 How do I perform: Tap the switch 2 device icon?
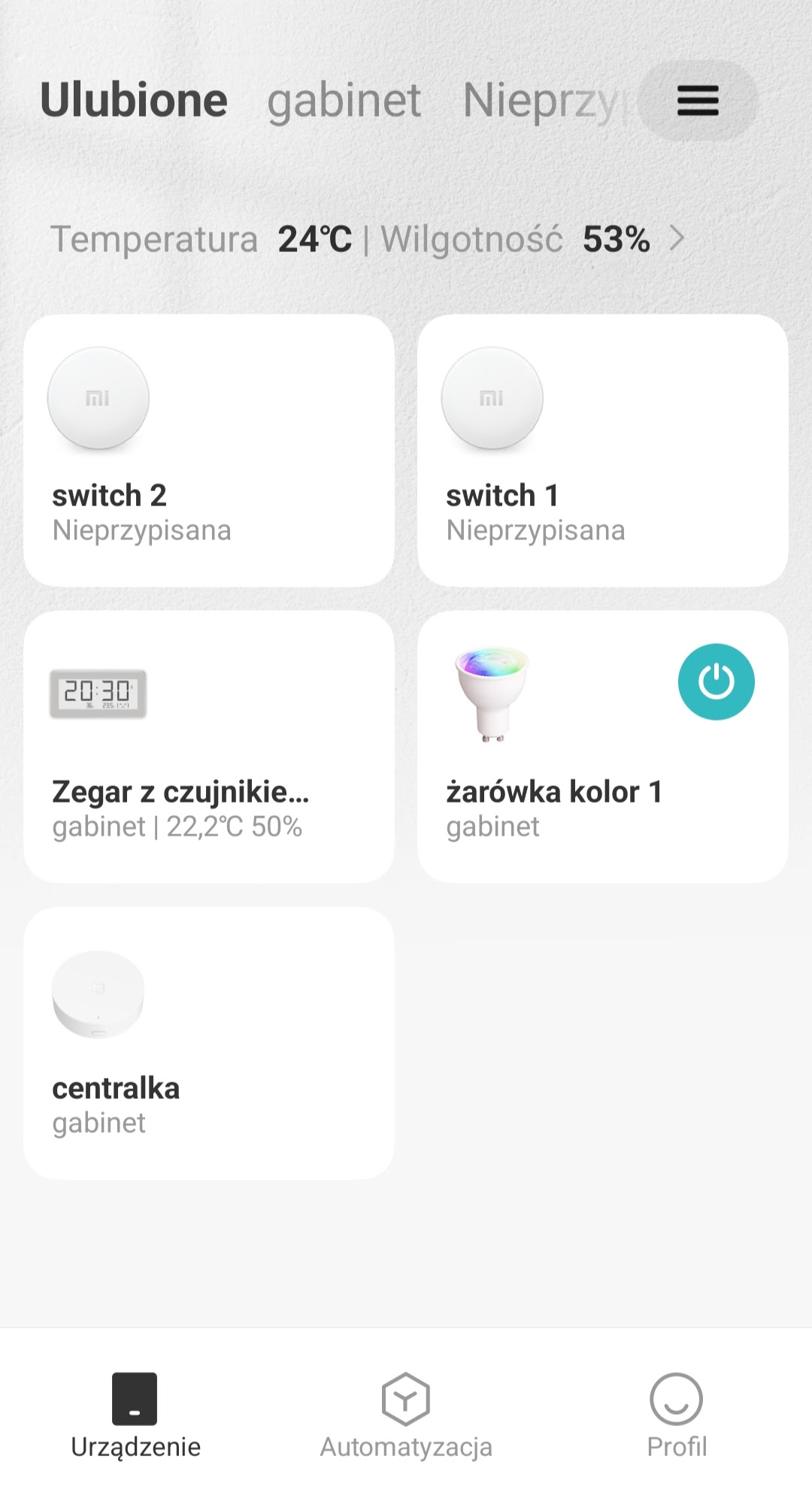click(x=98, y=399)
